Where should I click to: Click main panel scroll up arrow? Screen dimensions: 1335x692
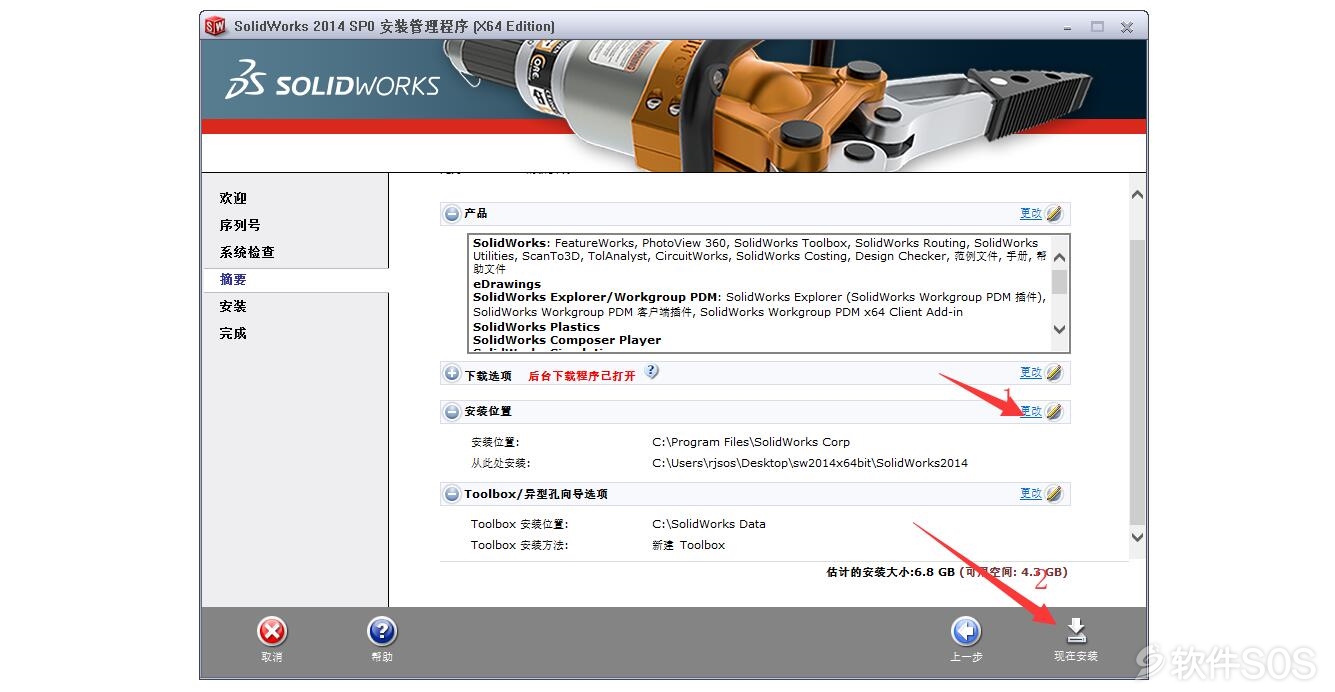click(x=1137, y=195)
